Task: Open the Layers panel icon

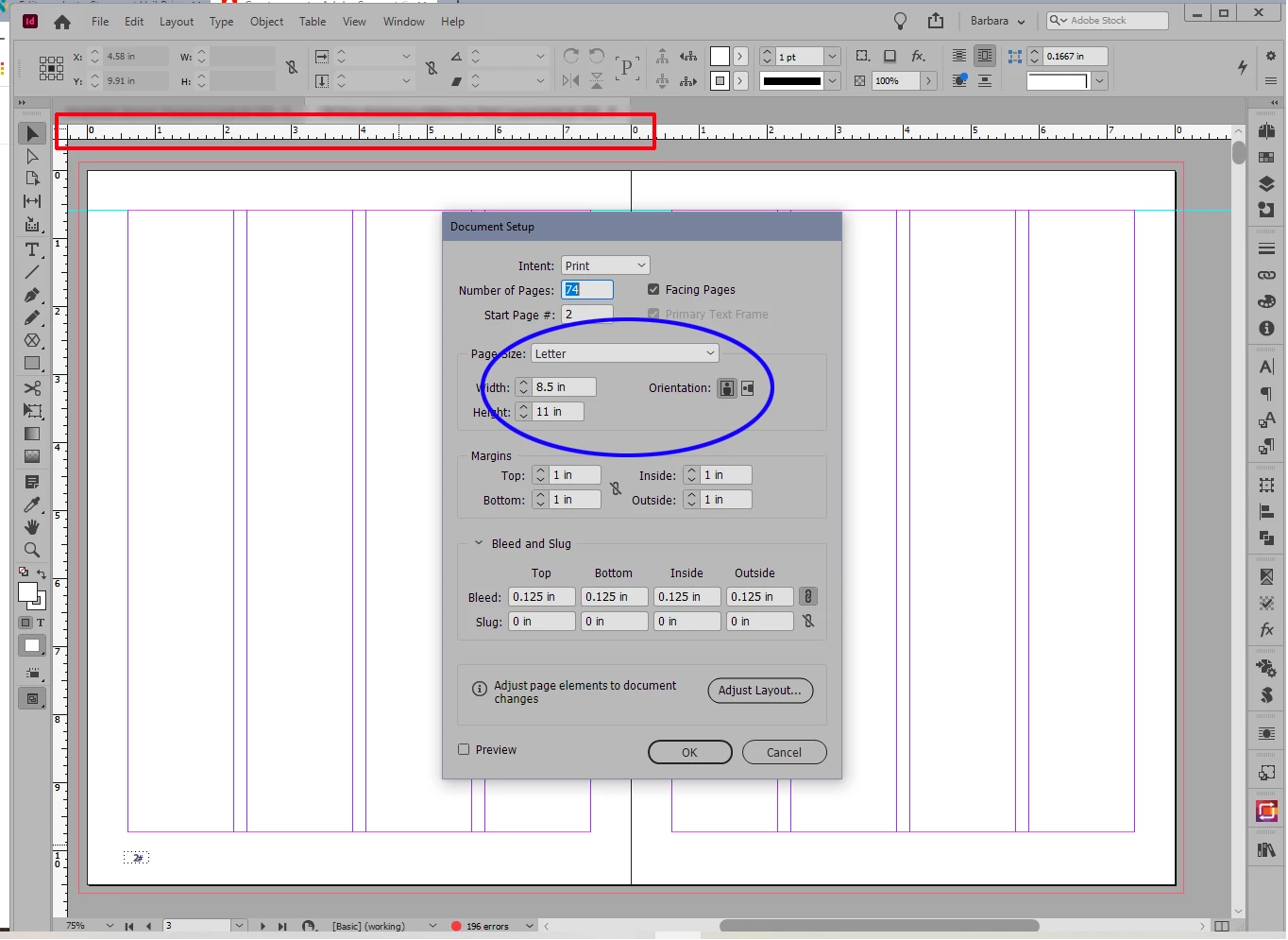Action: pyautogui.click(x=1266, y=183)
